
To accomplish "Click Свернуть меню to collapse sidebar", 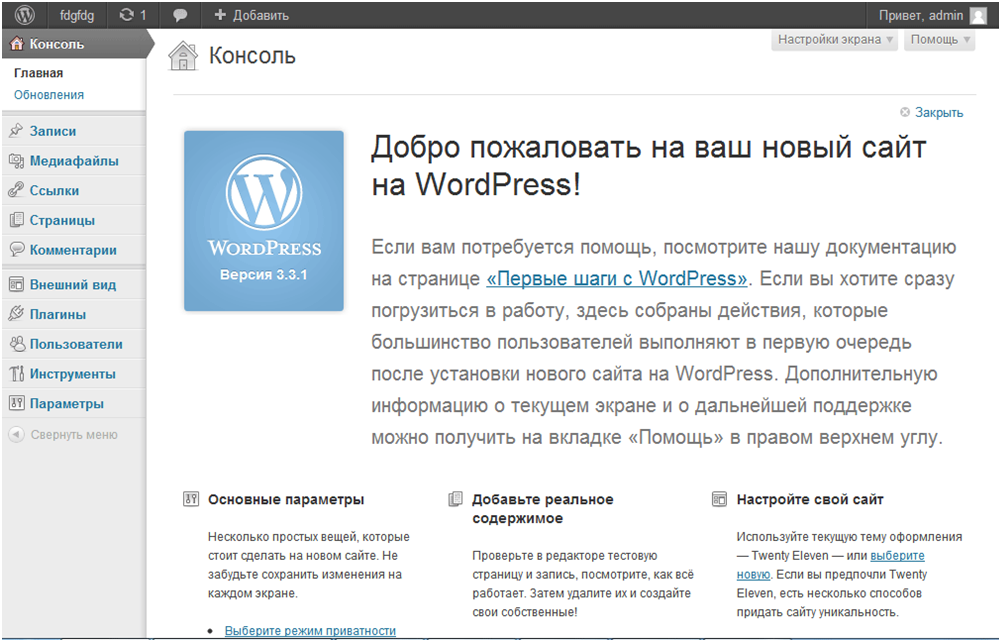I will pyautogui.click(x=74, y=434).
